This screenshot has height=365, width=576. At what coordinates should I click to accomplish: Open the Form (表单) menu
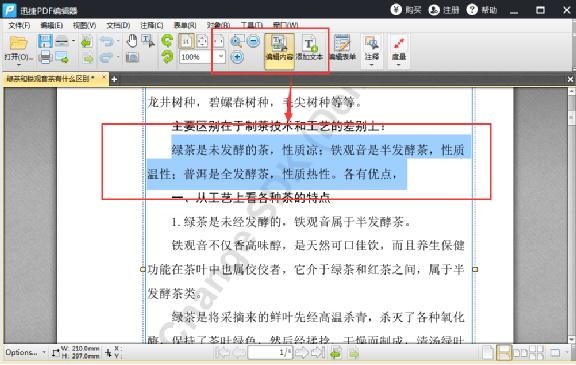click(185, 25)
